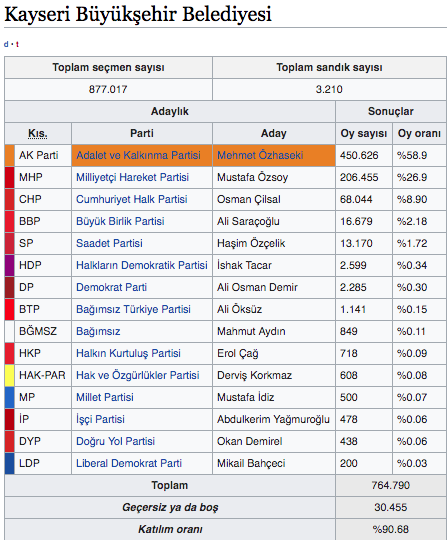Viewport: 447px width, 540px height.
Task: Click the Kayseri Büyükşehir Belediyesi heading
Action: pyautogui.click(x=138, y=14)
